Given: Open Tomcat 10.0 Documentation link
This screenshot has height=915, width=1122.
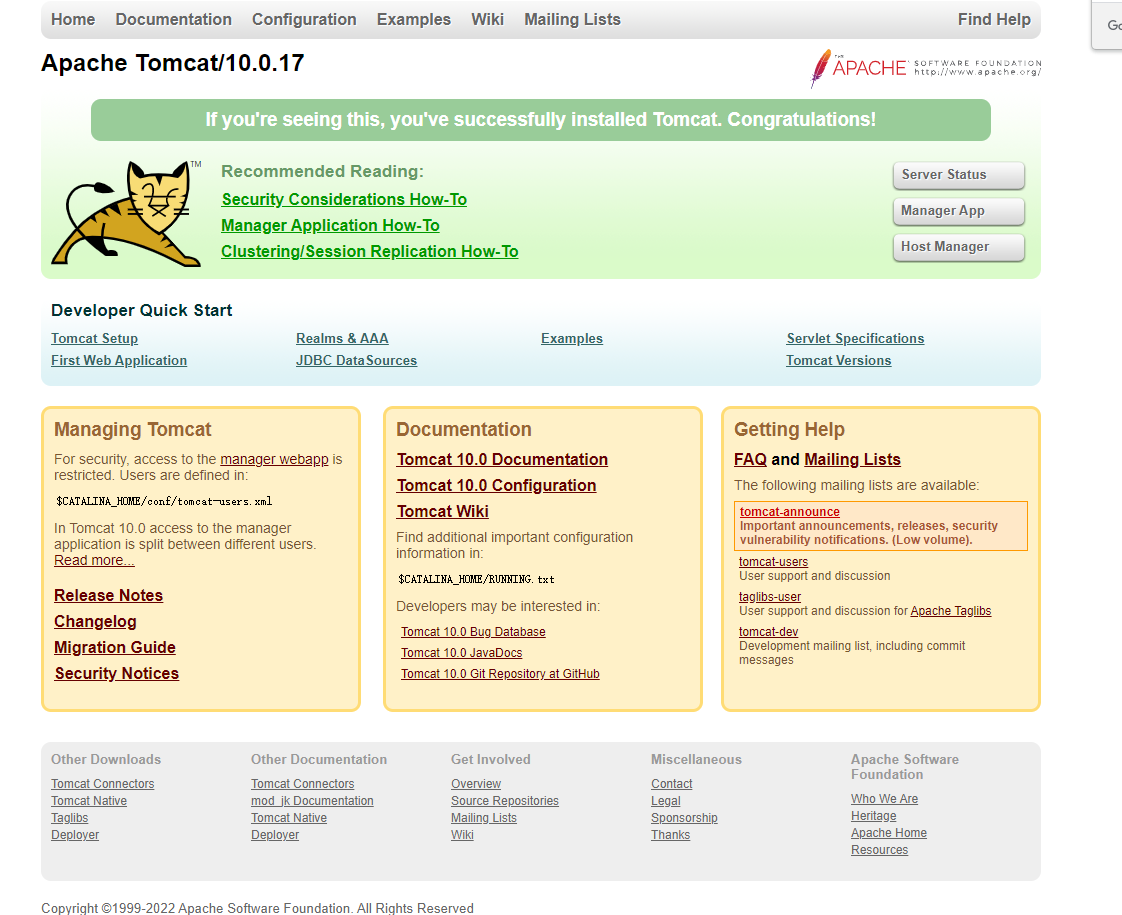Looking at the screenshot, I should tap(502, 459).
